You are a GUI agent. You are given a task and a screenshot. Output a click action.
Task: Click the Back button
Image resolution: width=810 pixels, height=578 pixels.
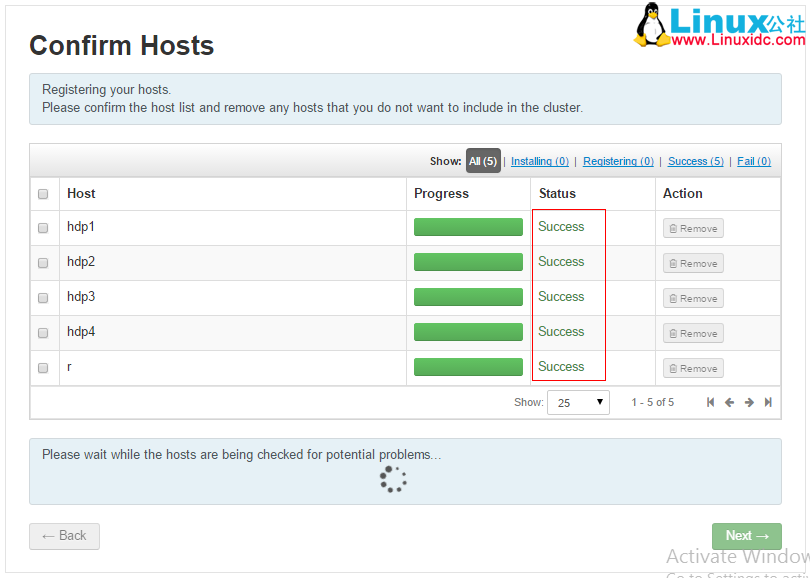pyautogui.click(x=64, y=536)
